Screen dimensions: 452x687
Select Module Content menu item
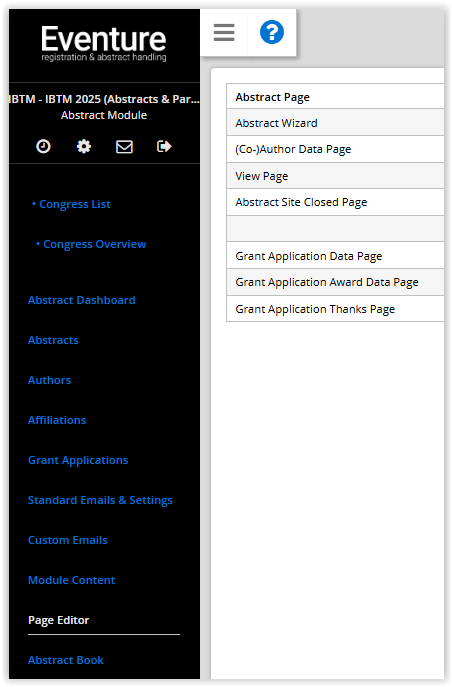point(71,580)
